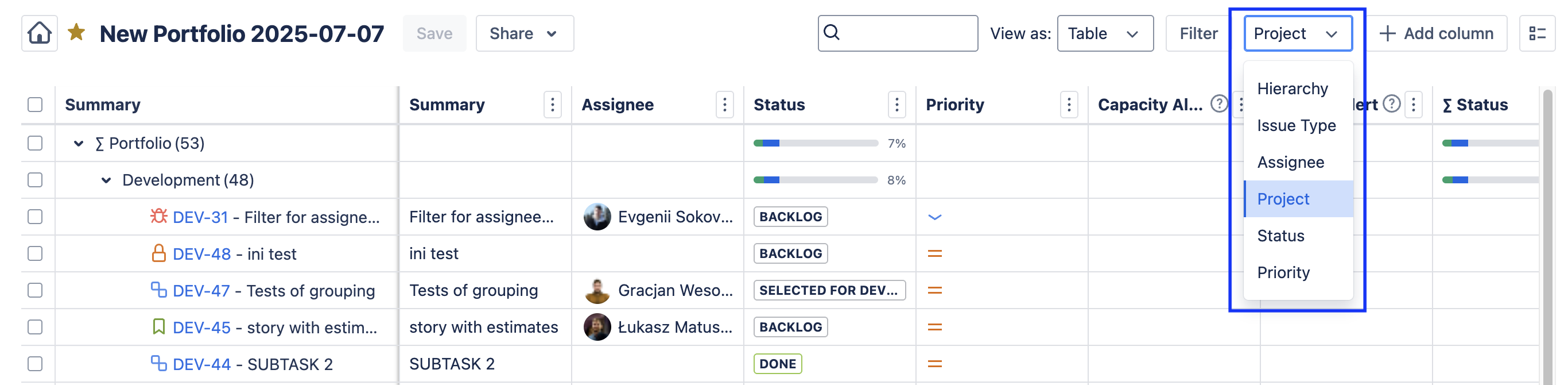Open Assignee column options menu
Image resolution: width=1568 pixels, height=385 pixels.
(724, 105)
